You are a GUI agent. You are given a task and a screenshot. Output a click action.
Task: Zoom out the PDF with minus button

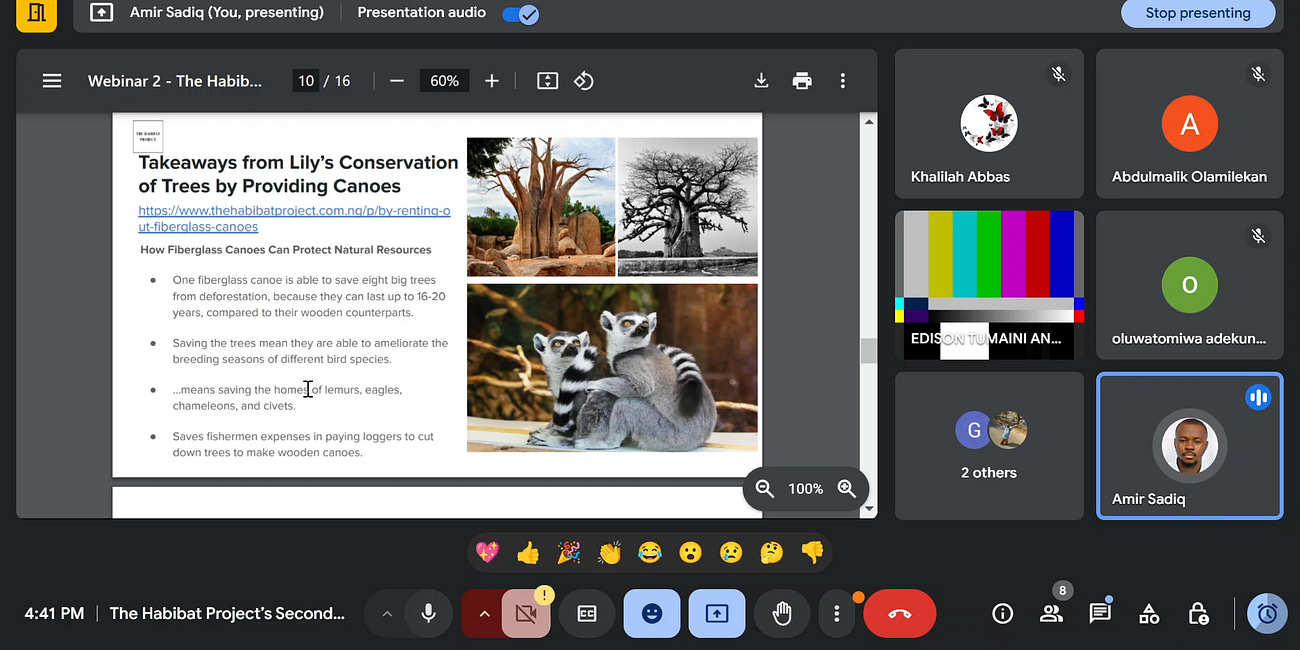397,81
